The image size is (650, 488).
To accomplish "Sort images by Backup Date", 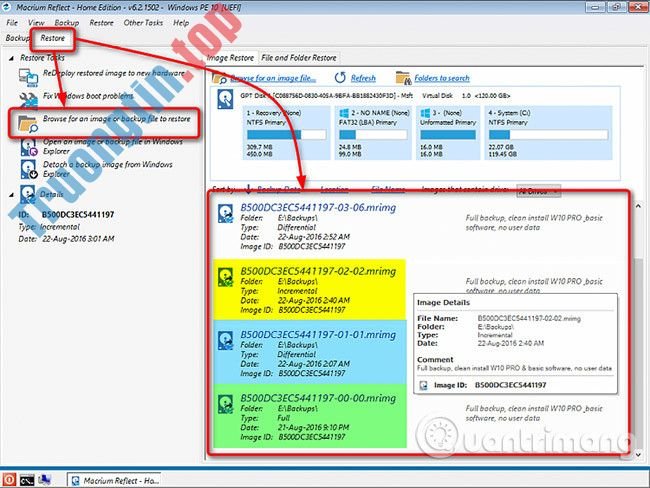I will point(279,189).
